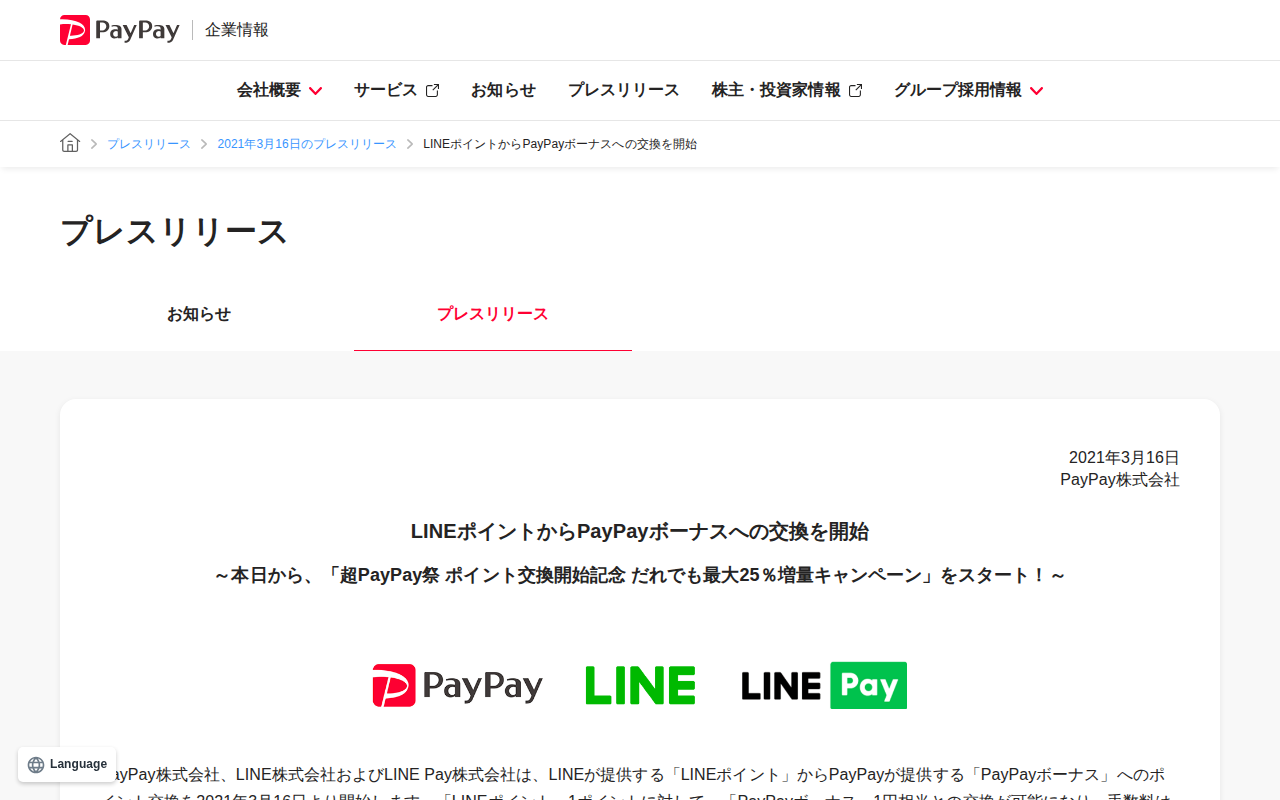Click the LINE Pay logo in article
Screen dimensions: 1280x800
point(824,686)
